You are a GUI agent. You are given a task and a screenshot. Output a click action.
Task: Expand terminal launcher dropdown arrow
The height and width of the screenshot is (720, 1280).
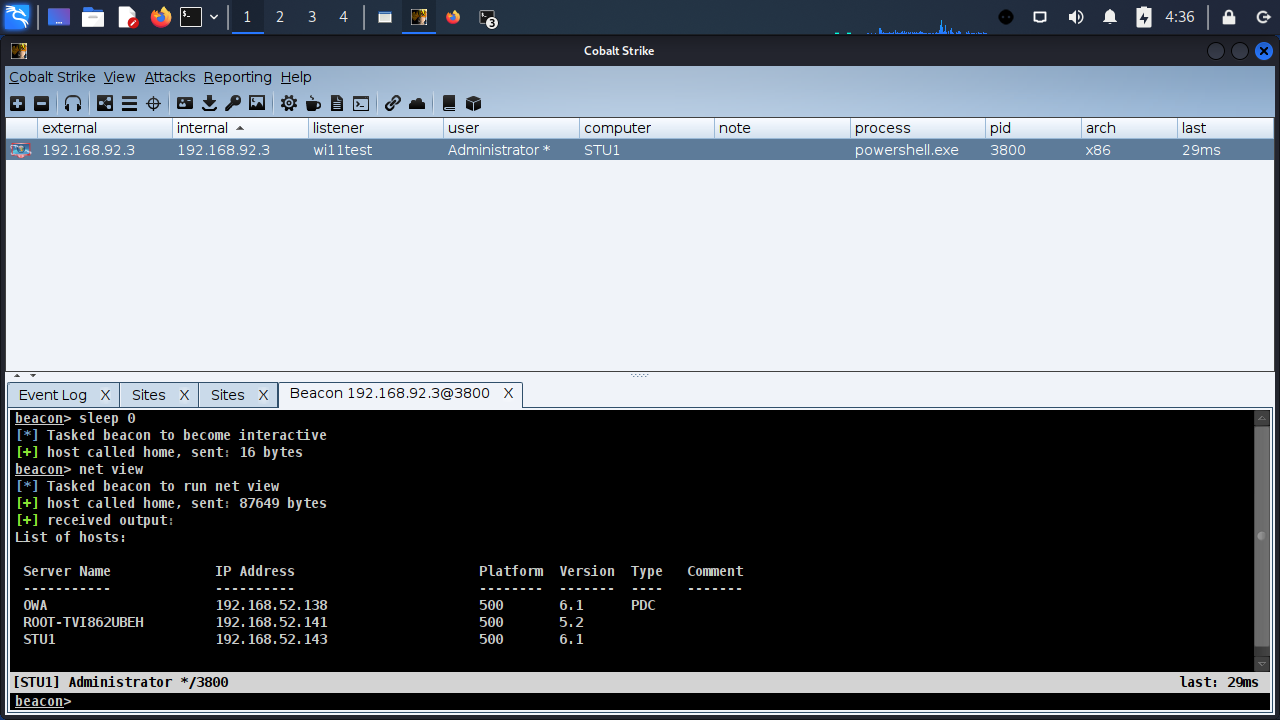(213, 17)
